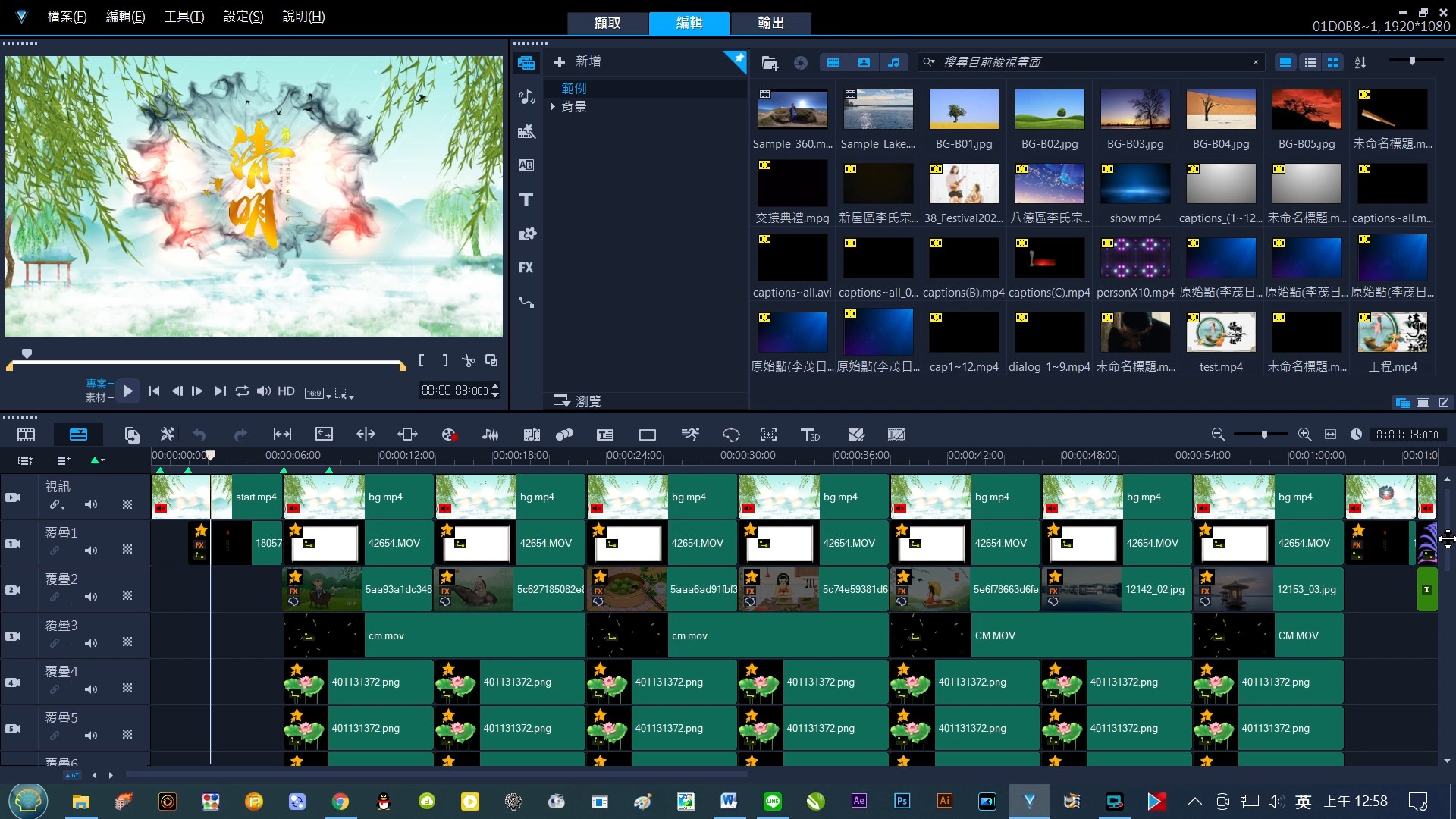This screenshot has height=819, width=1456.
Task: Adjust the library thumbnail size slider
Action: (x=1412, y=61)
